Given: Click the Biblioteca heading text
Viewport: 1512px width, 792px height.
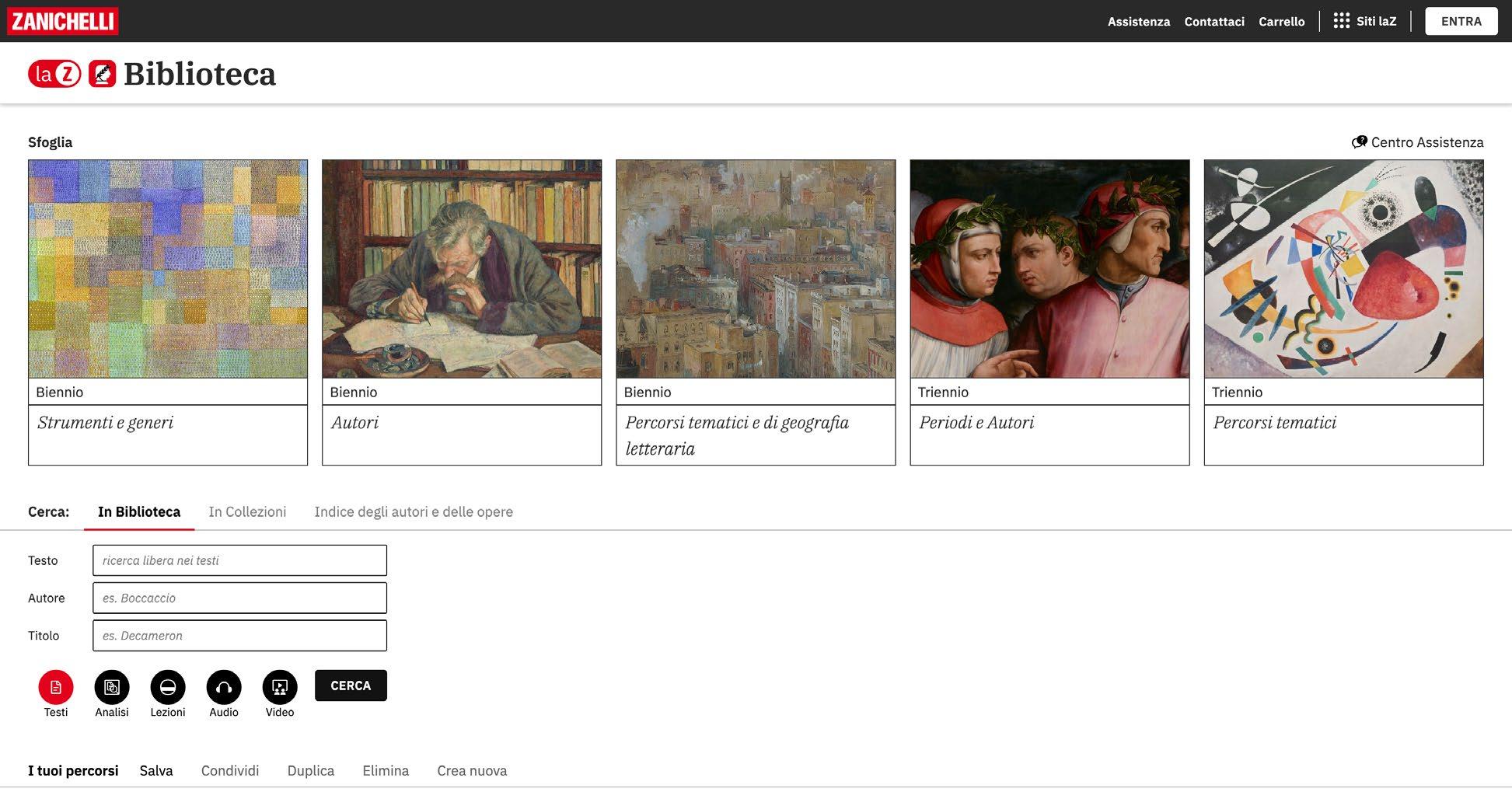Looking at the screenshot, I should pyautogui.click(x=200, y=74).
